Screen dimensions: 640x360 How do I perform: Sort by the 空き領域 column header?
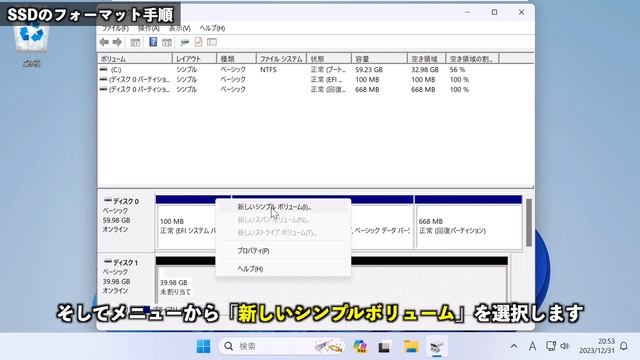(x=427, y=59)
